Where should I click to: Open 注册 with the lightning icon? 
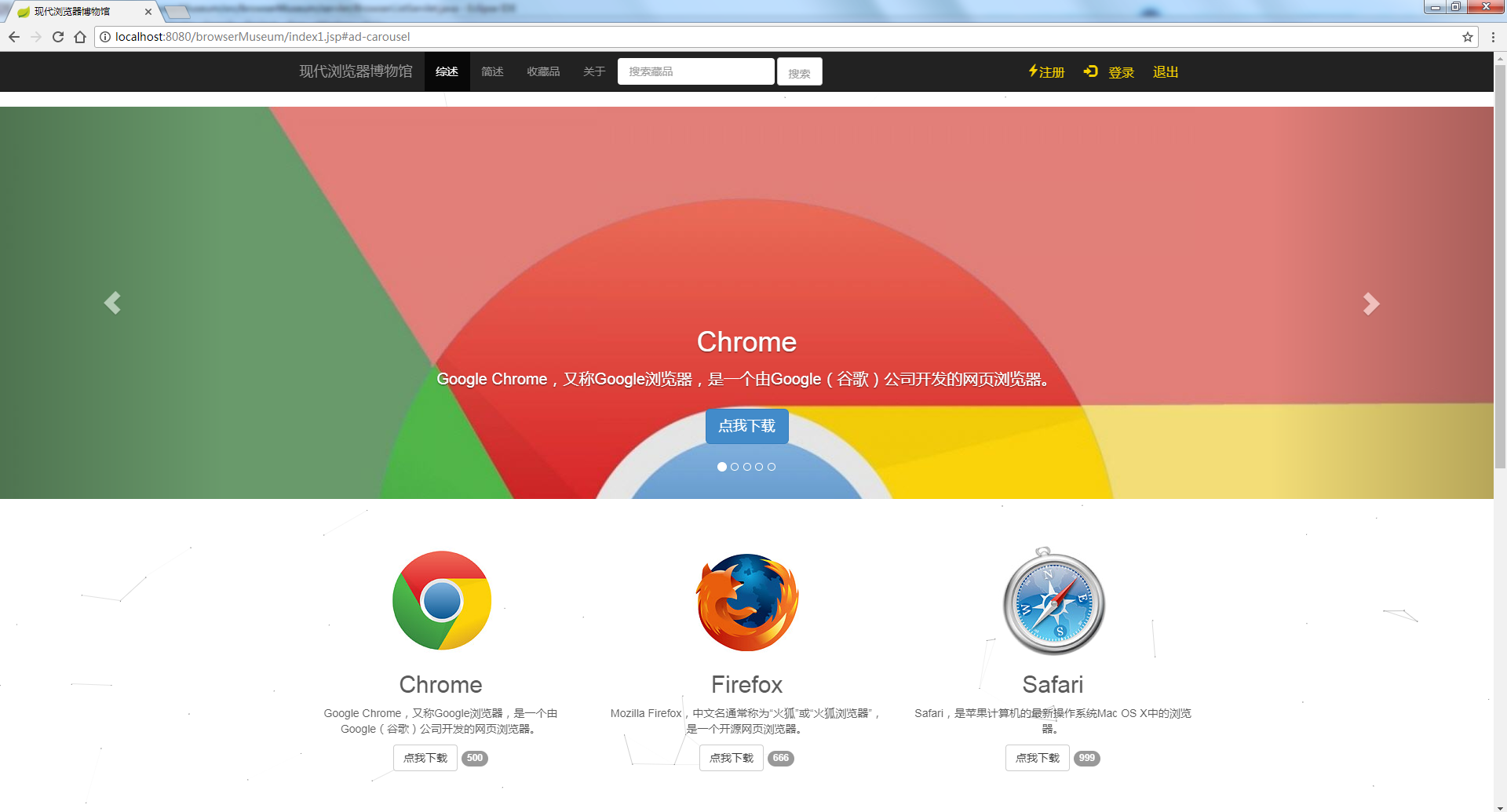pyautogui.click(x=1046, y=72)
